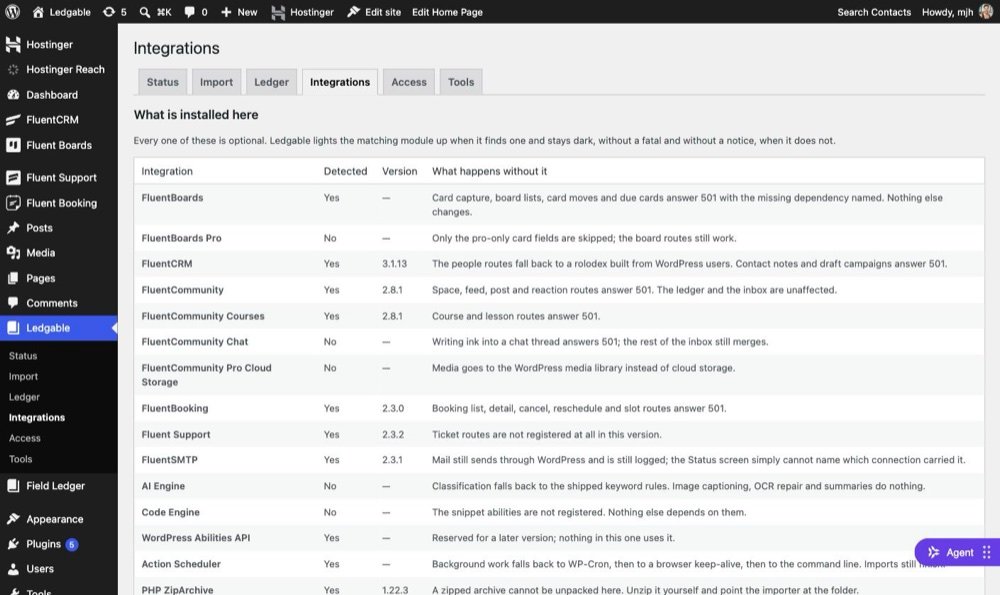This screenshot has height=595, width=1000.
Task: Open Tools in Ledgable submenu
Action: click(x=20, y=459)
